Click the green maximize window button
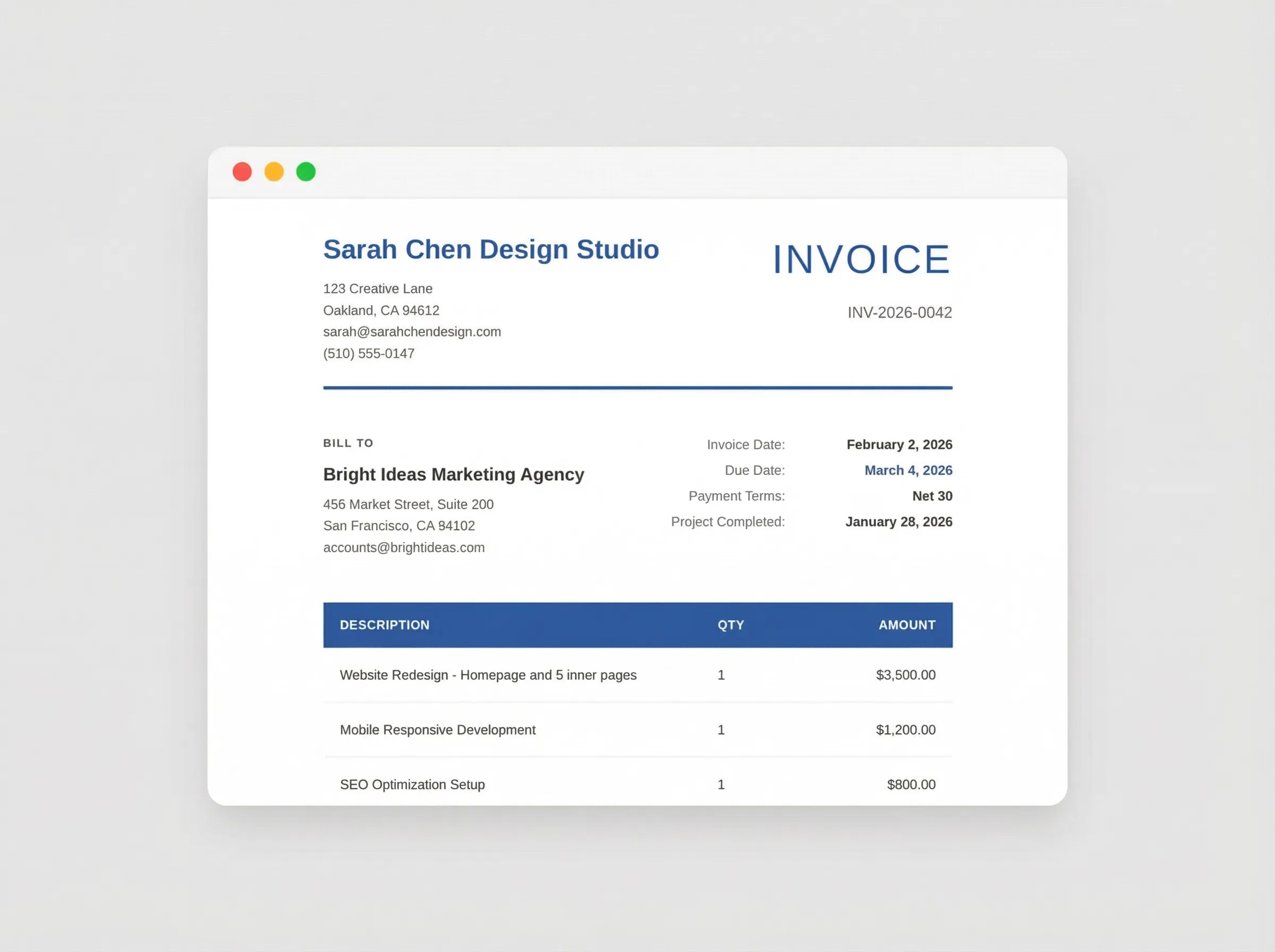The width and height of the screenshot is (1275, 952). tap(306, 172)
